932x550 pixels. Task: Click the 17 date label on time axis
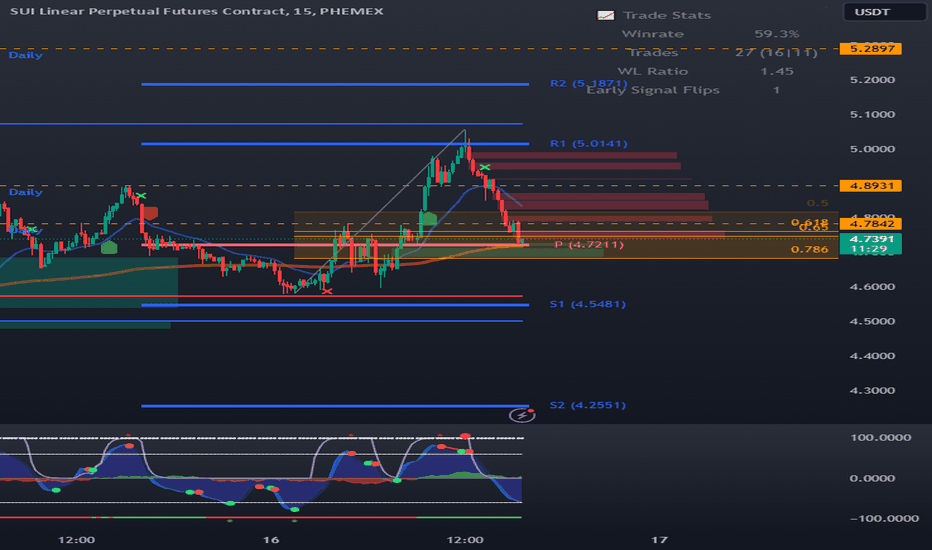point(659,540)
